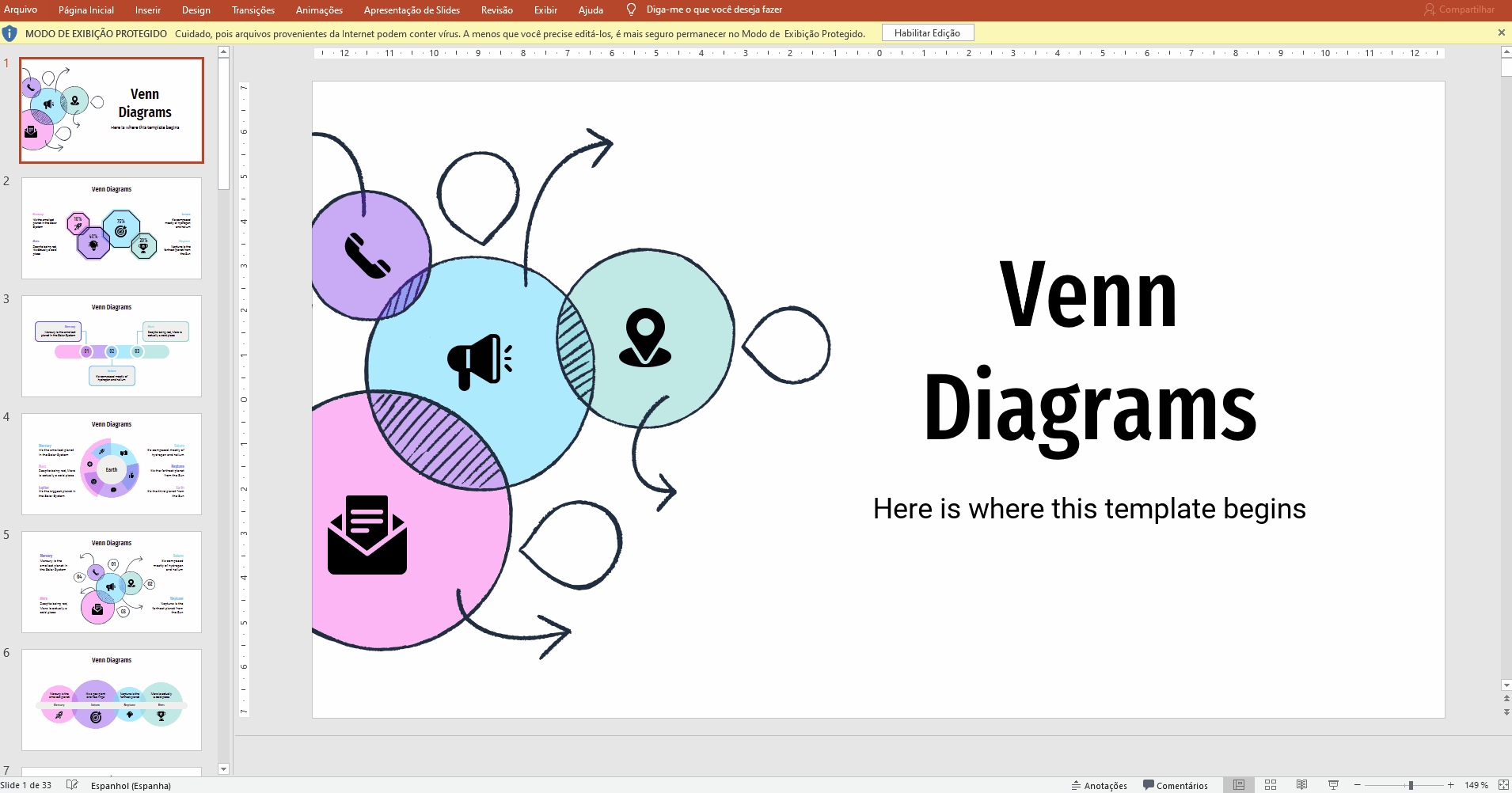
Task: Select slide 2 thumbnail with hexagons
Action: (x=112, y=228)
